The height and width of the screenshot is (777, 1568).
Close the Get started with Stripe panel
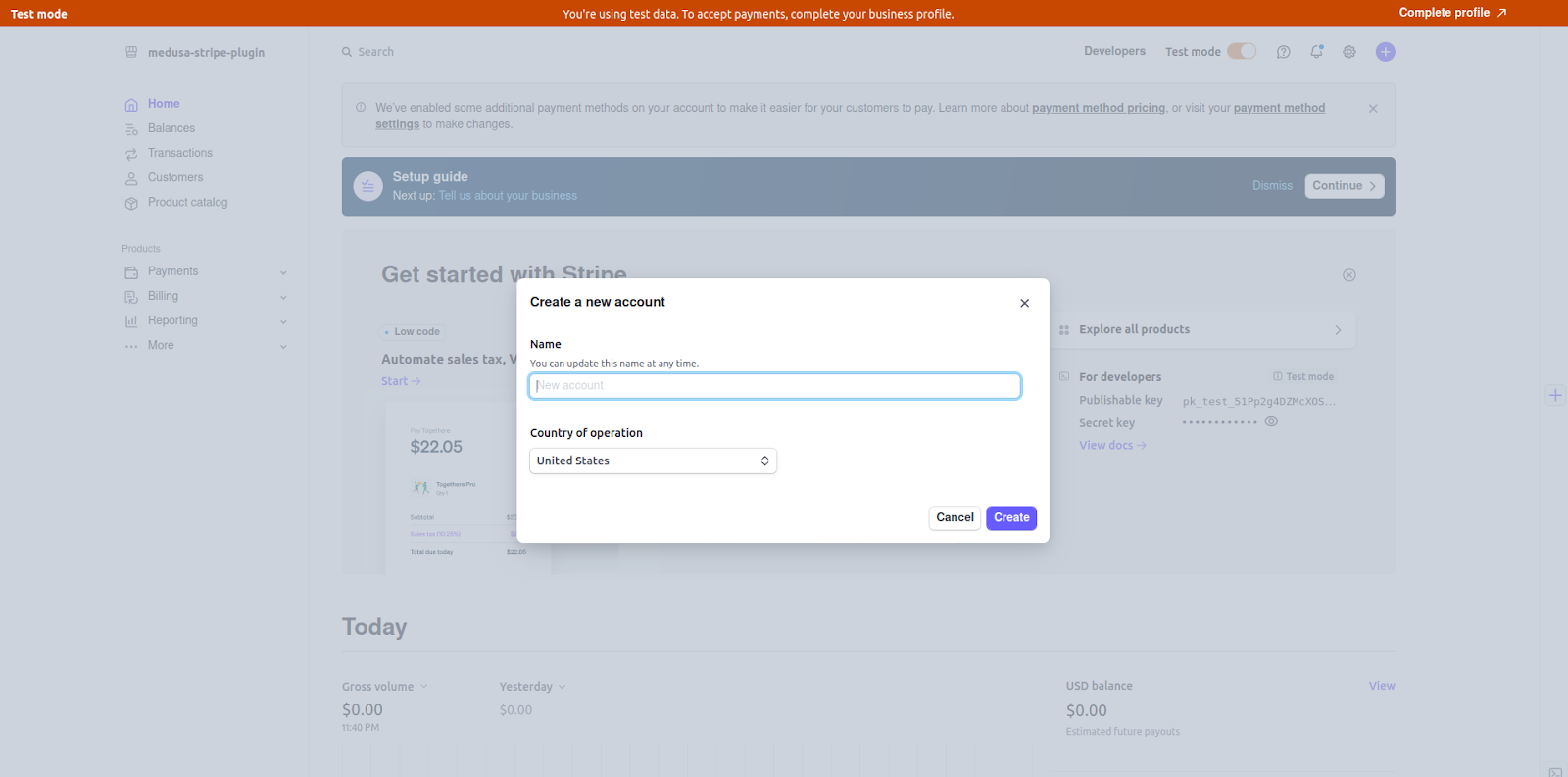click(1349, 275)
